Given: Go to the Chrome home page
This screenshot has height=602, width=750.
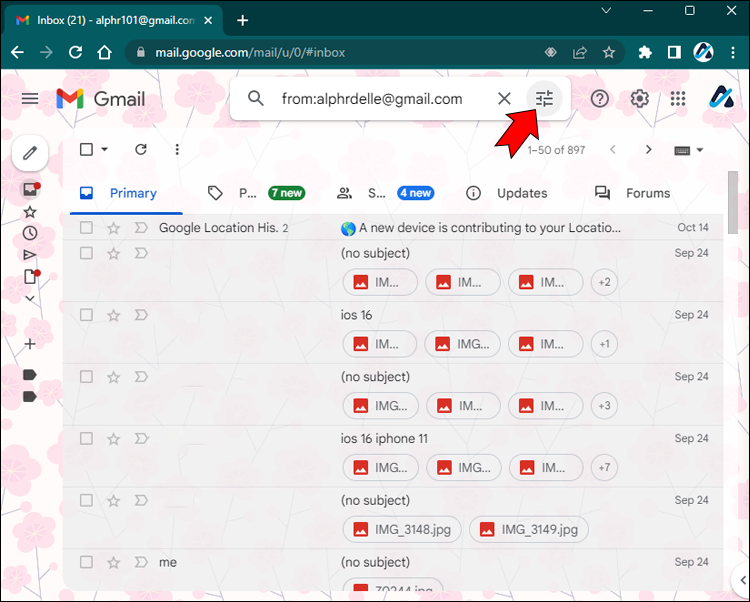Looking at the screenshot, I should (104, 52).
